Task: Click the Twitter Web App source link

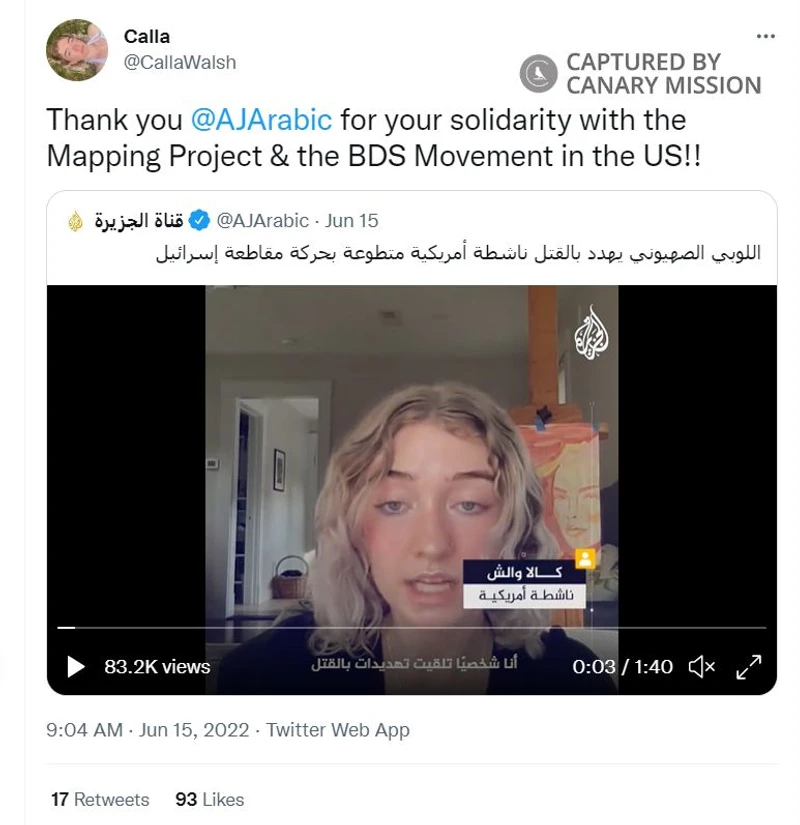Action: tap(337, 730)
